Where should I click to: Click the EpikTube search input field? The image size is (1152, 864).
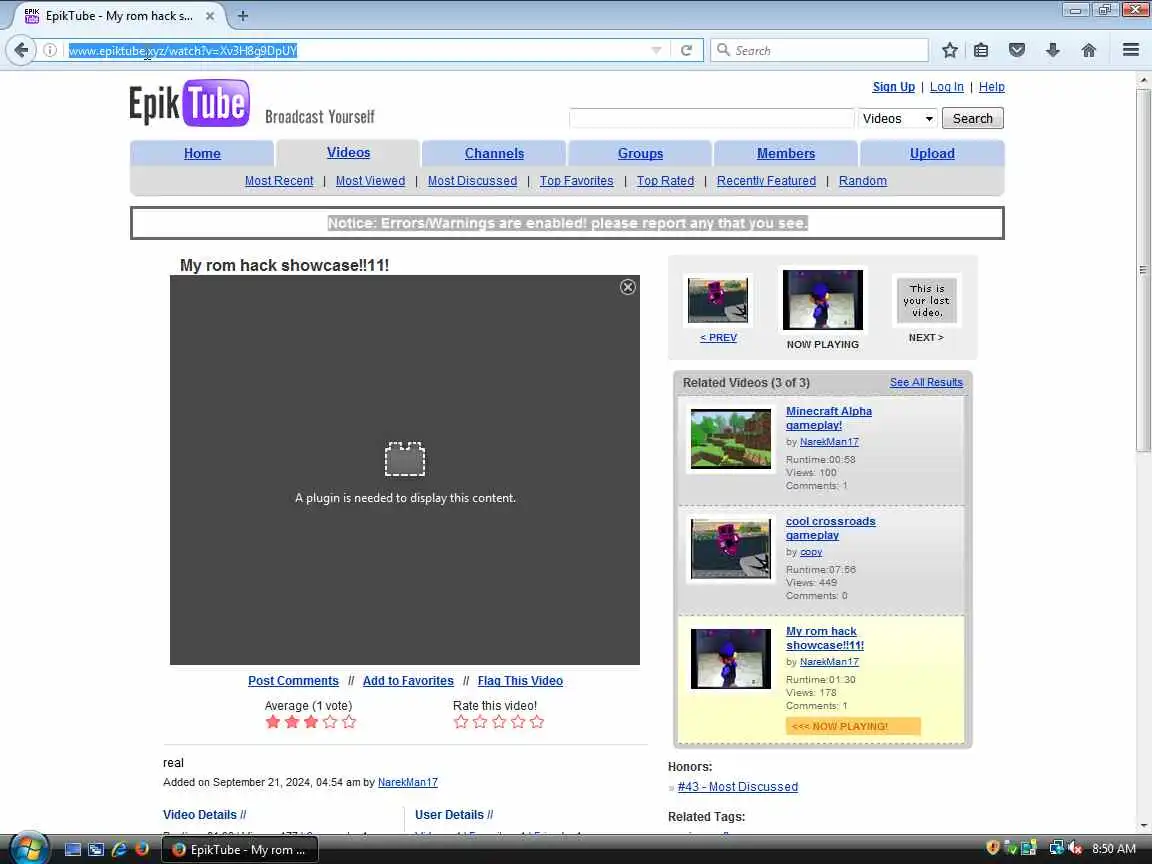coord(711,118)
